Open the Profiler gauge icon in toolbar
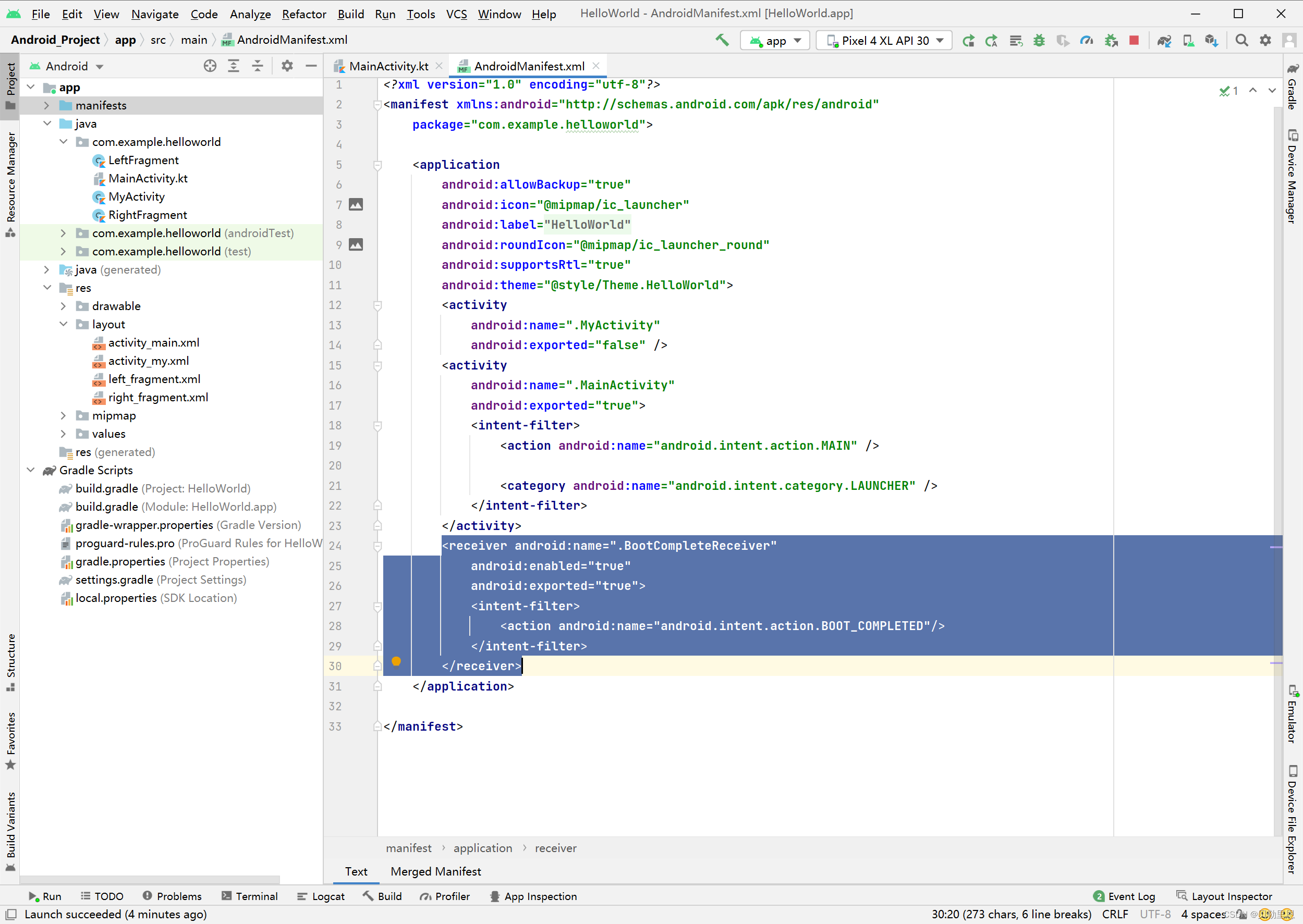Screen dimensions: 1303x924 [x=1086, y=41]
